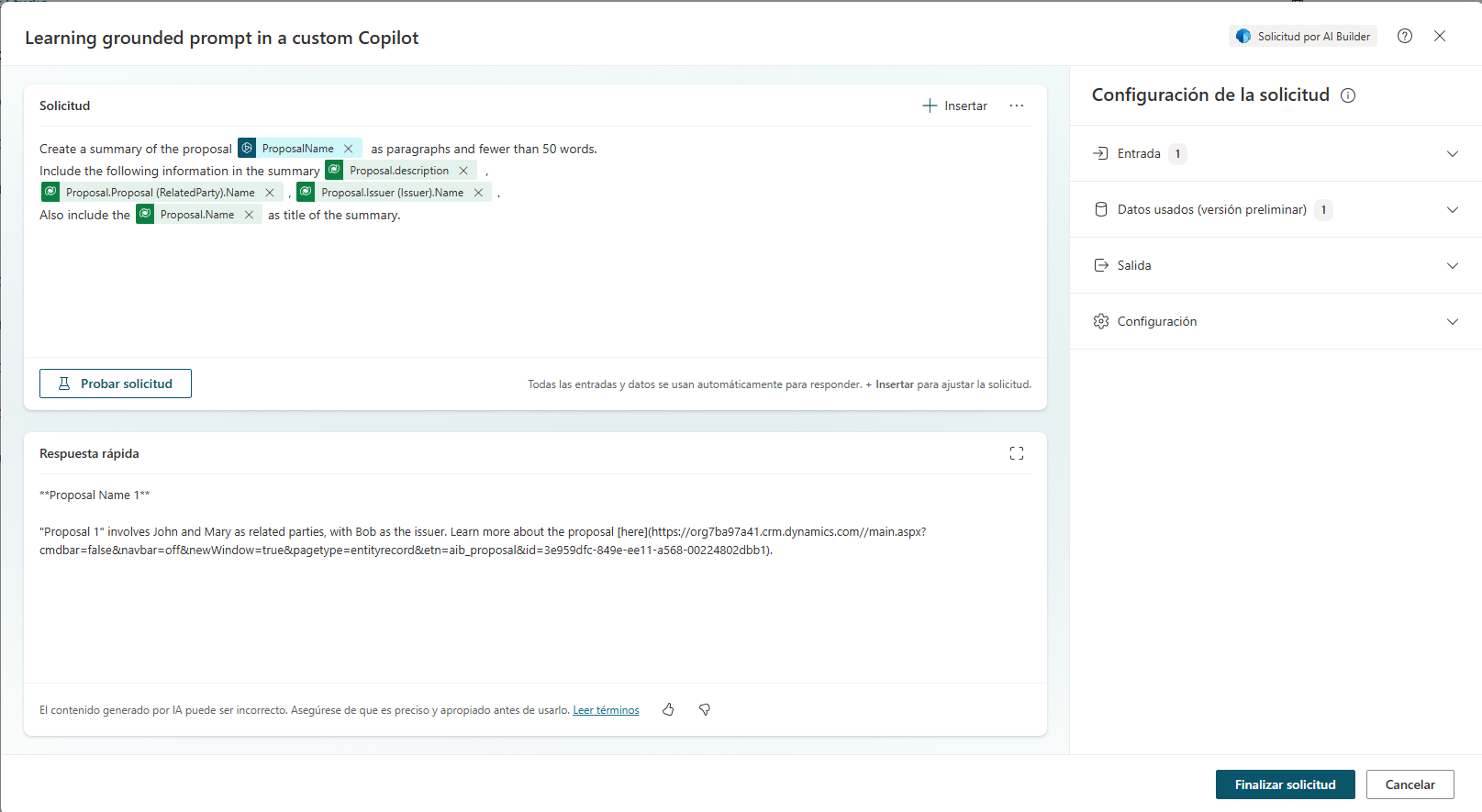Click the Datos usados database icon
1482x812 pixels.
click(1101, 209)
